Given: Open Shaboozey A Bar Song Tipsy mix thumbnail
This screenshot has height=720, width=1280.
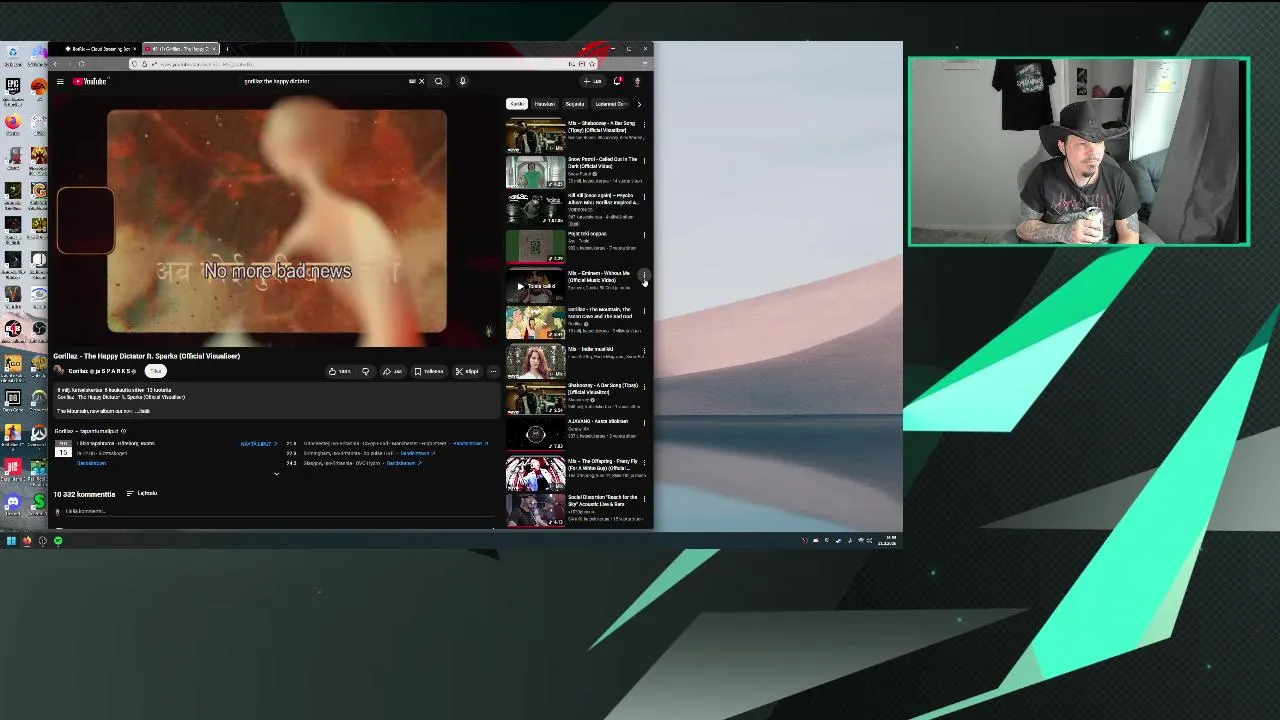Looking at the screenshot, I should pos(535,135).
